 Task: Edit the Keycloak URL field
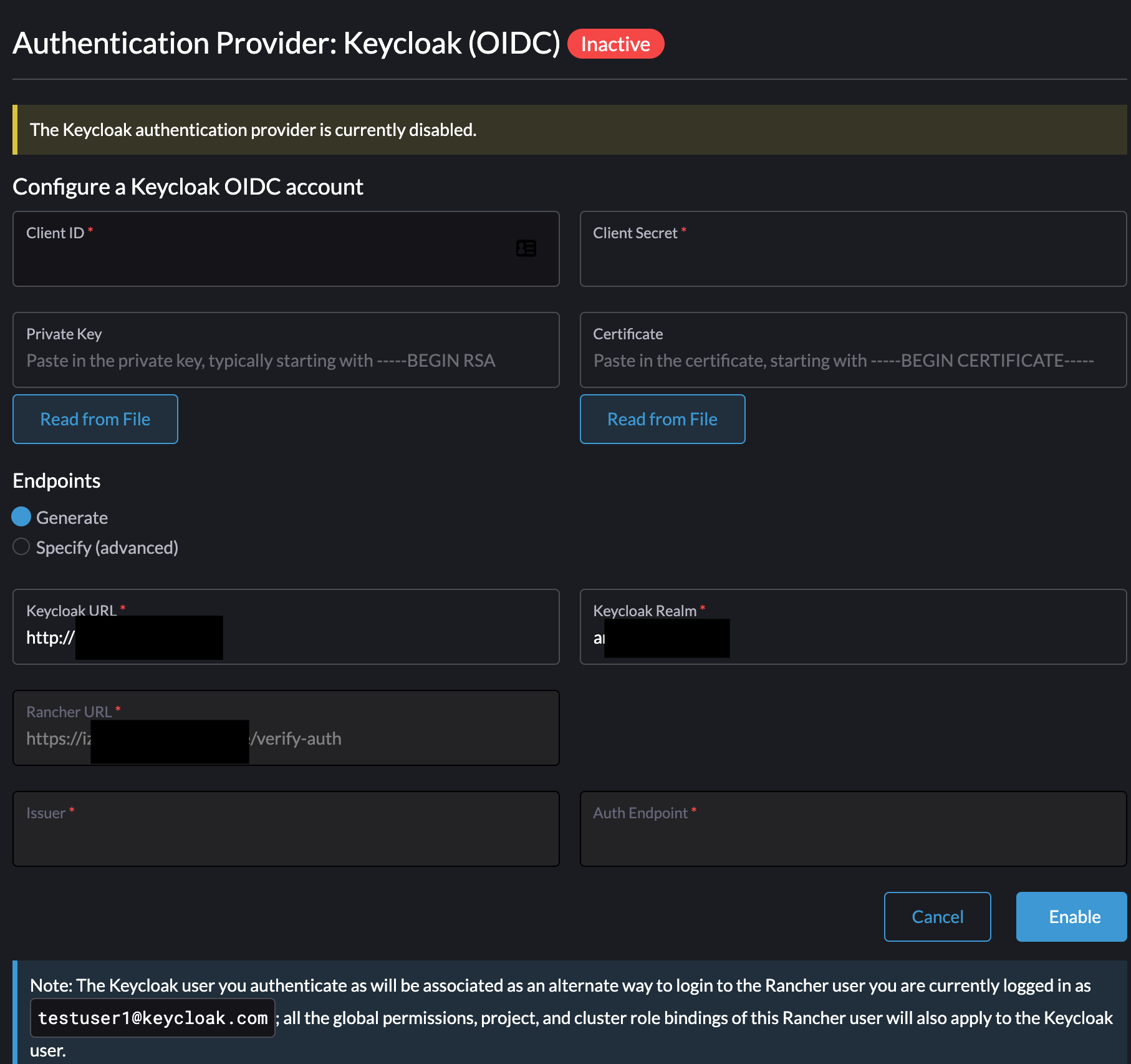(x=286, y=627)
